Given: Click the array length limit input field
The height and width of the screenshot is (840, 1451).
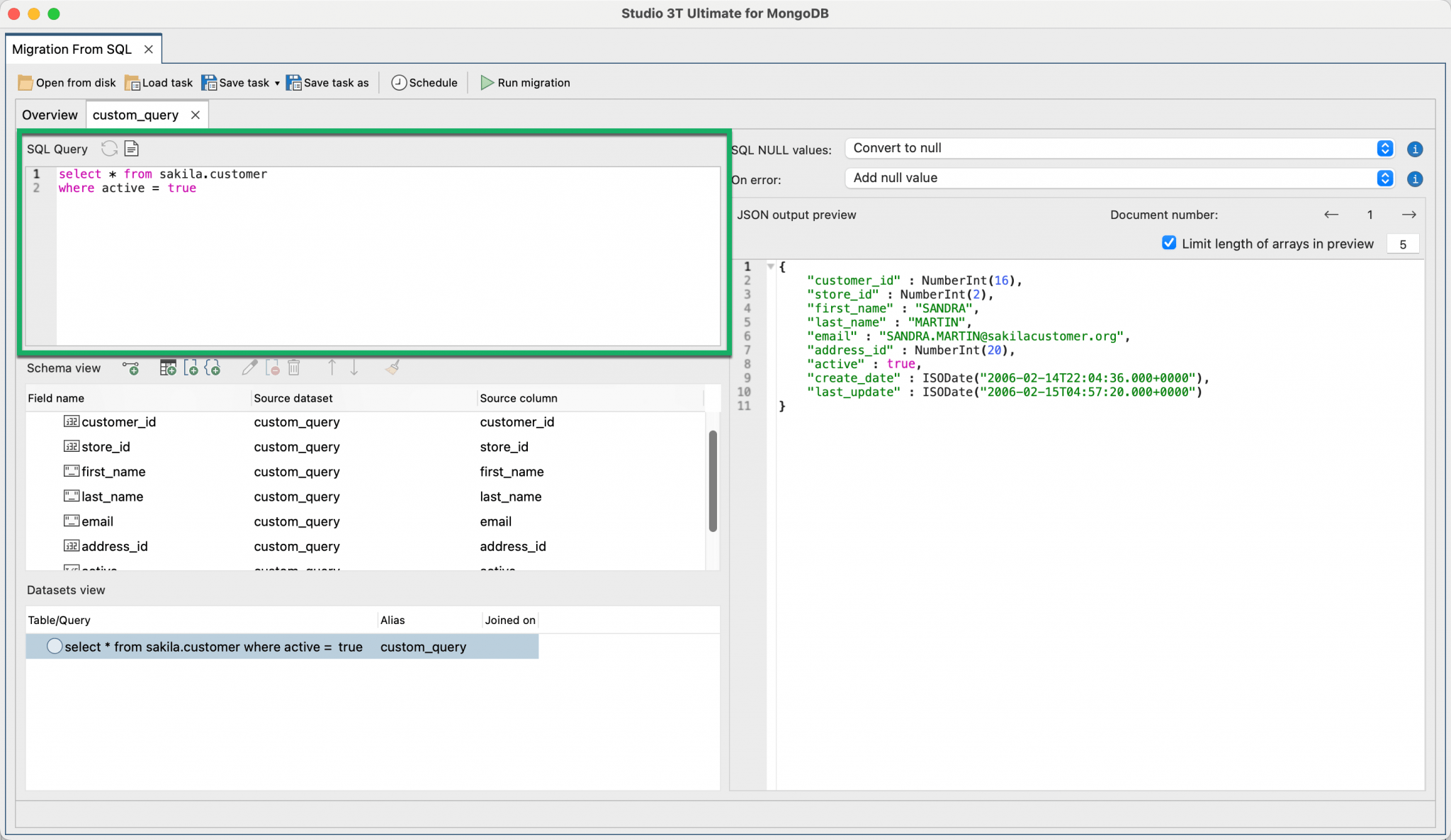Looking at the screenshot, I should click(1402, 244).
